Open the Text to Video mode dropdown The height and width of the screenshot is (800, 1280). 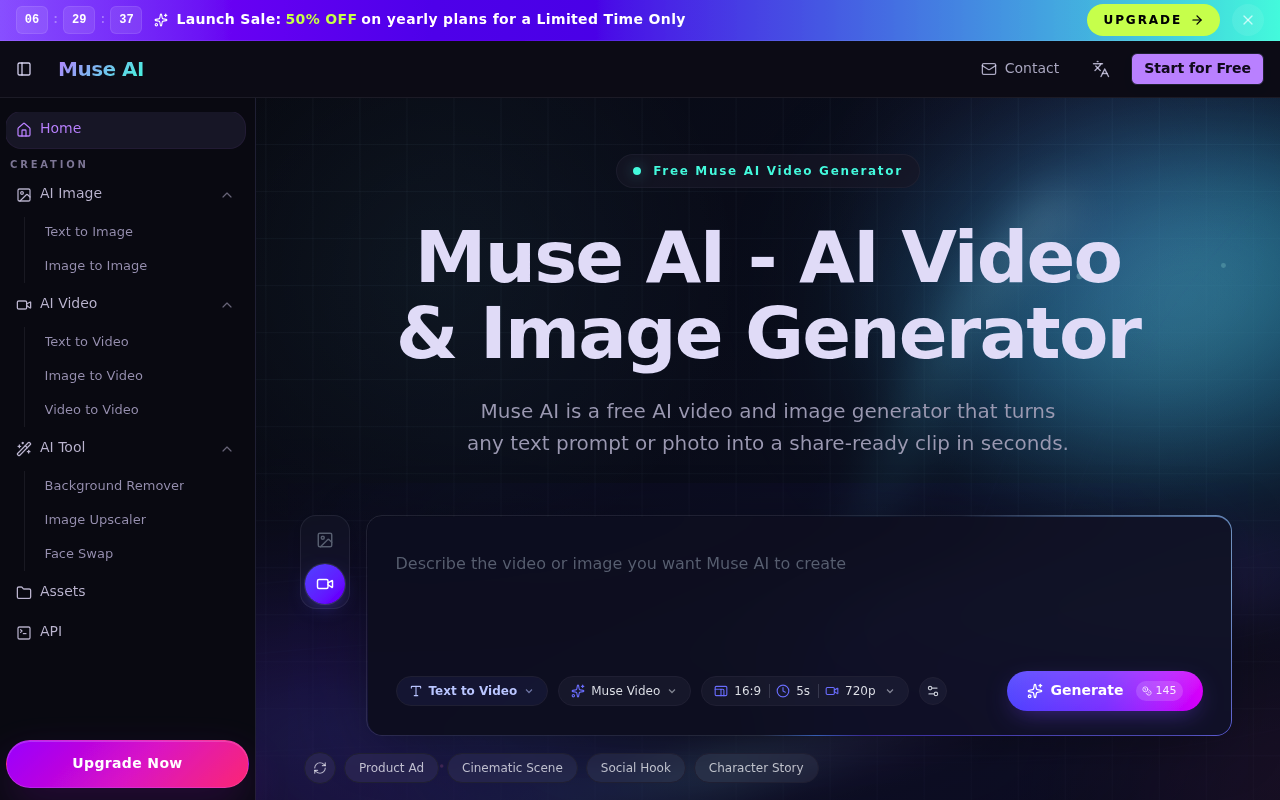coord(472,691)
